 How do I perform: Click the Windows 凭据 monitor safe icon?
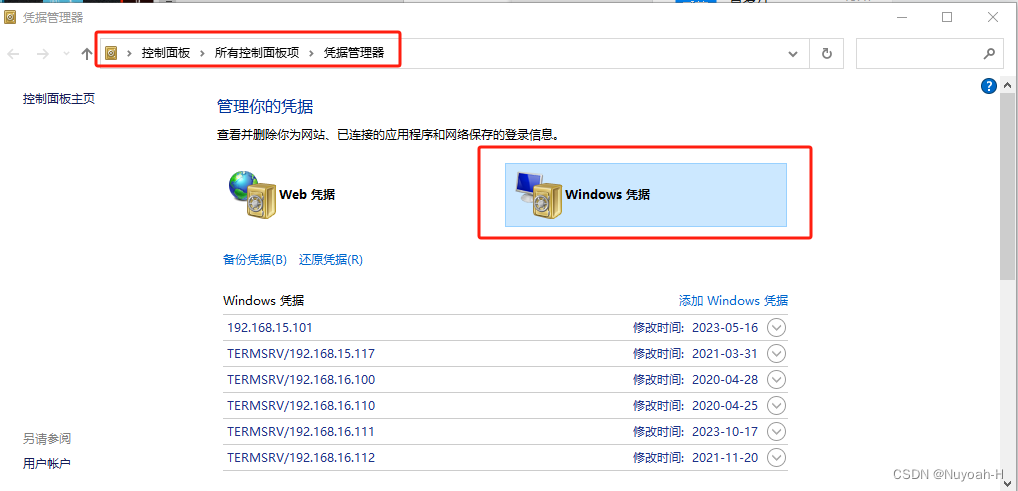(x=539, y=194)
